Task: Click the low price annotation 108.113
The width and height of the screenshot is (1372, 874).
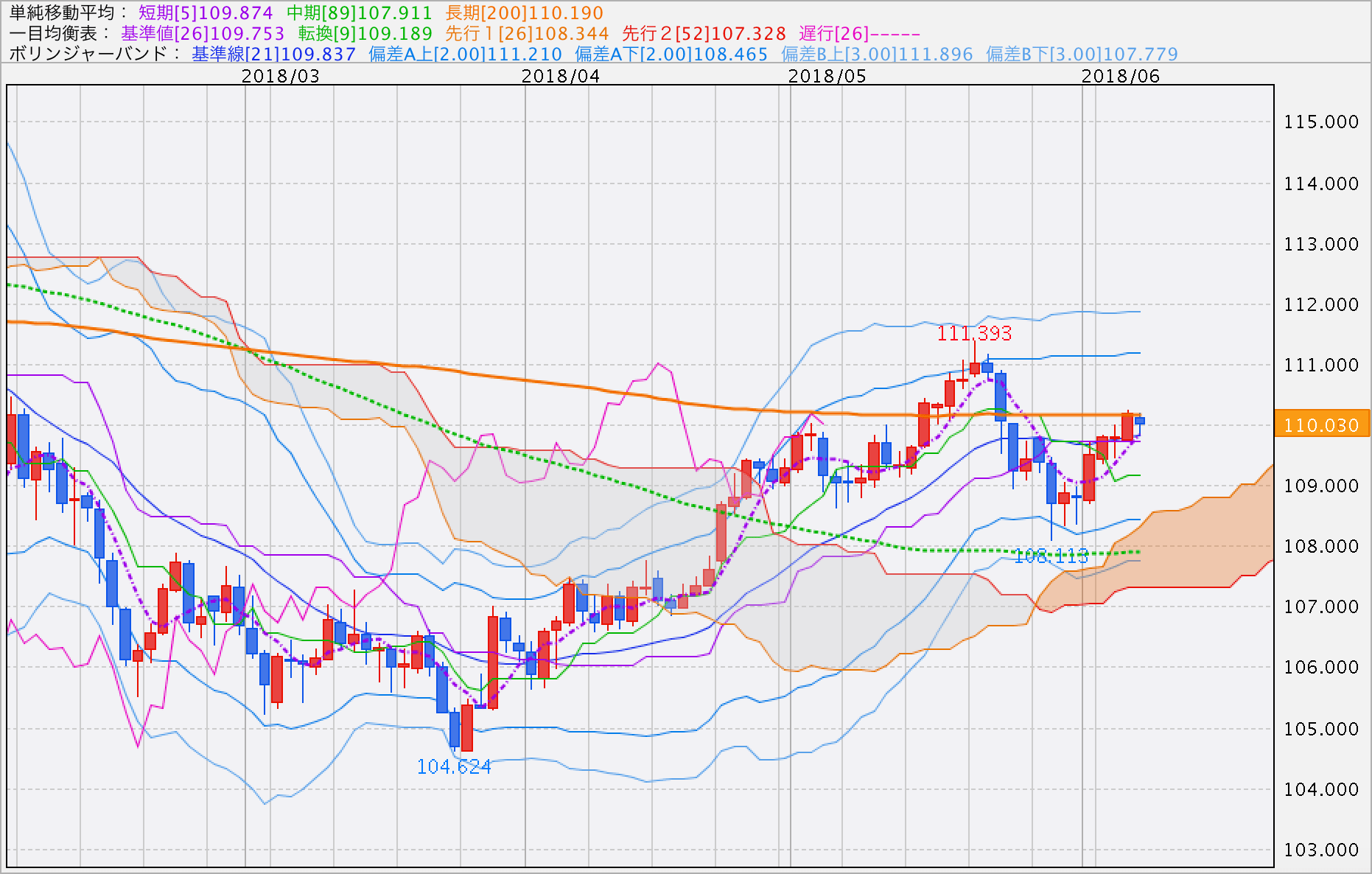Action: click(1051, 556)
